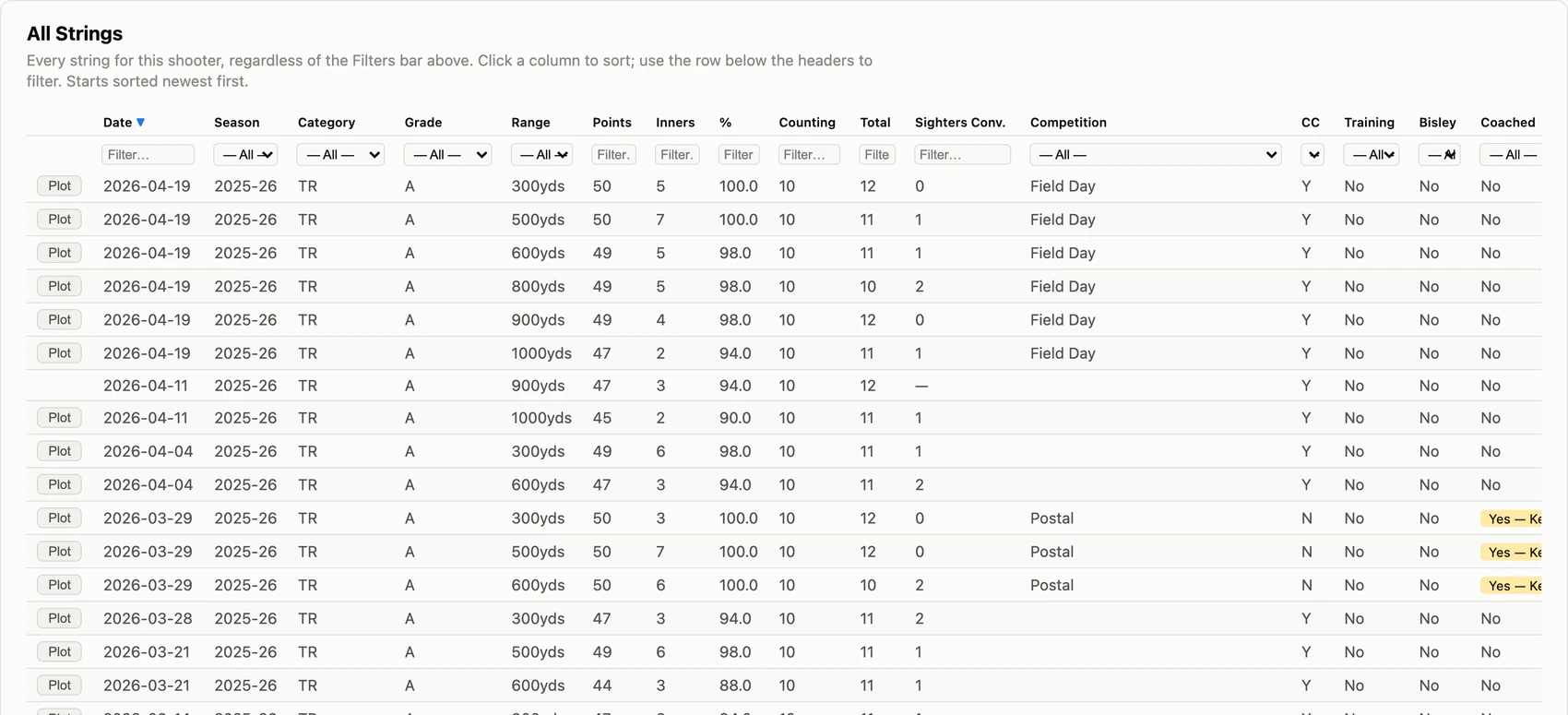1568x715 pixels.
Task: Expand the Bisley filter dropdown
Action: (x=1439, y=155)
